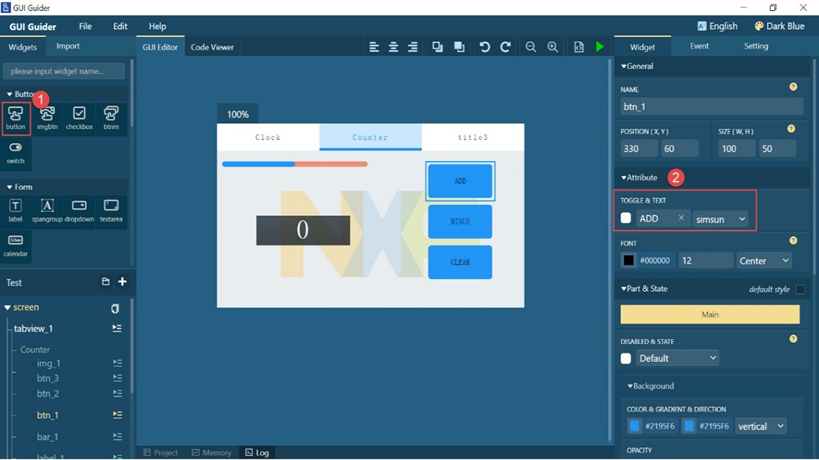Select the spangroup widget icon
Screen dimensions: 819x460
(47, 210)
